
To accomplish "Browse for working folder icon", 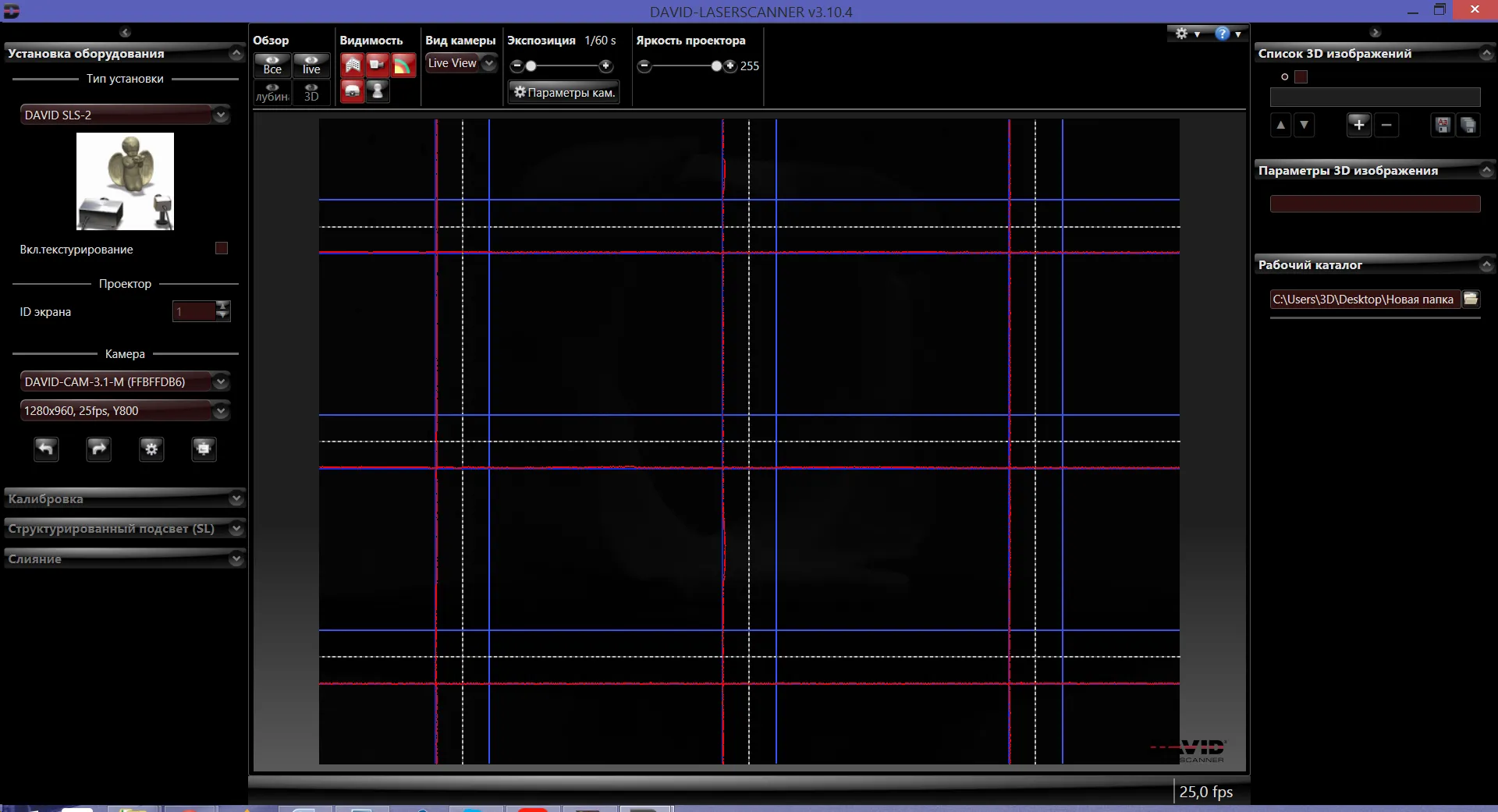I will [1471, 299].
